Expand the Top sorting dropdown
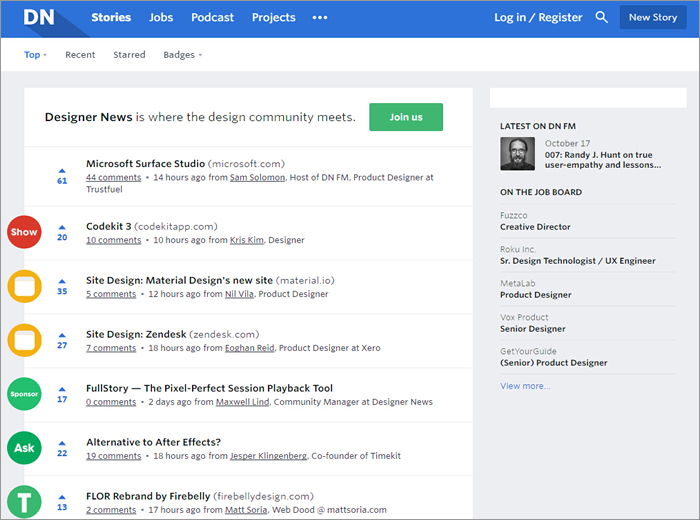Screen dimensions: 700x520 (x=35, y=54)
